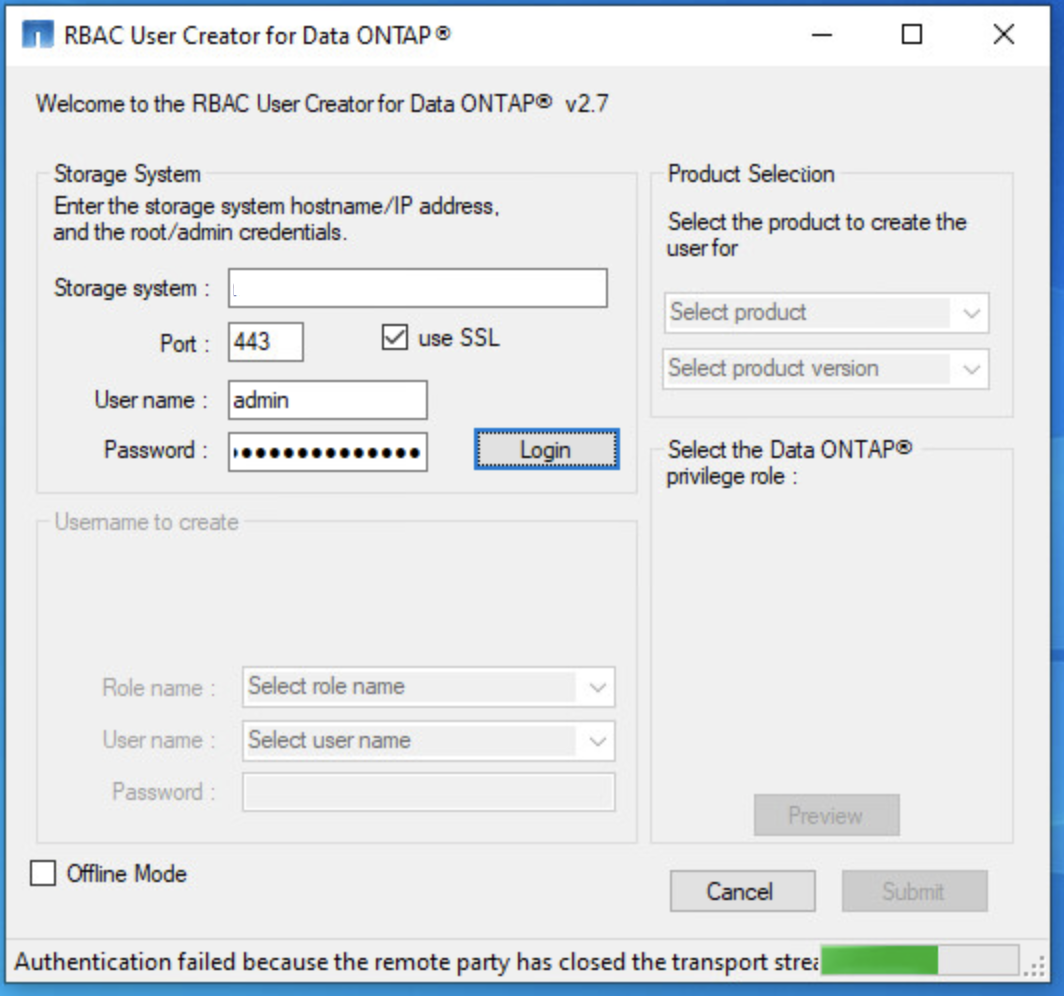Focus the Storage system input field

coord(417,288)
